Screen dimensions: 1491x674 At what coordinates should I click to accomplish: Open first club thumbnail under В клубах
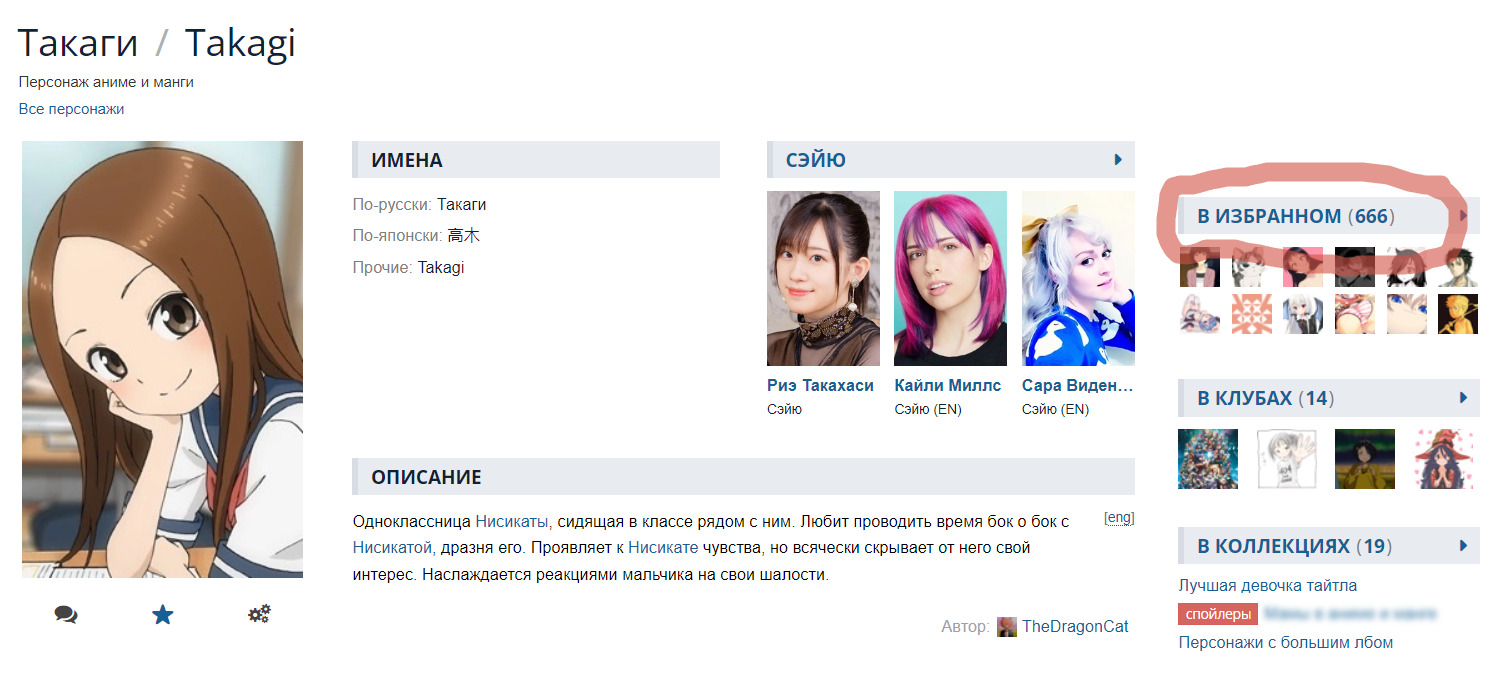pyautogui.click(x=1207, y=459)
